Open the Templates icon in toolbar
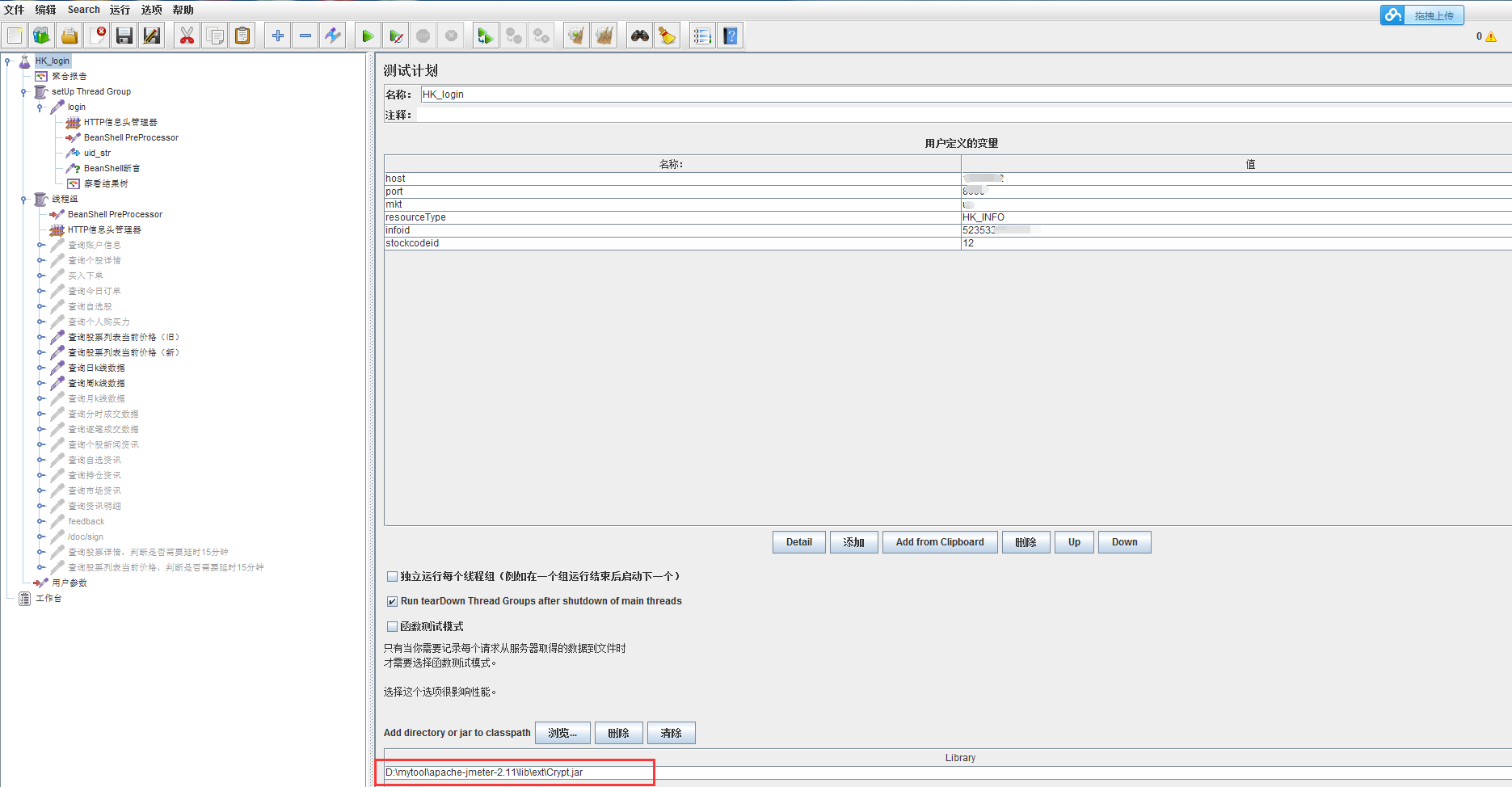The width and height of the screenshot is (1512, 787). coord(42,36)
